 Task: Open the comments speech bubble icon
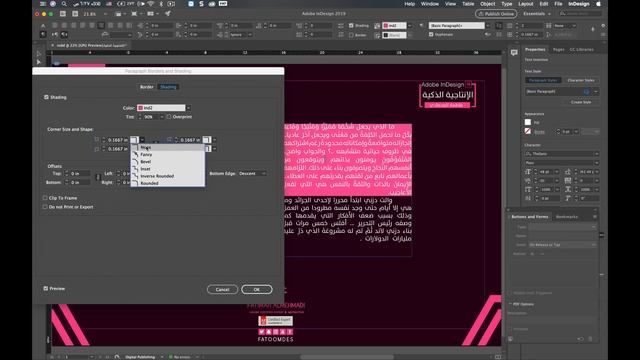[514, 52]
